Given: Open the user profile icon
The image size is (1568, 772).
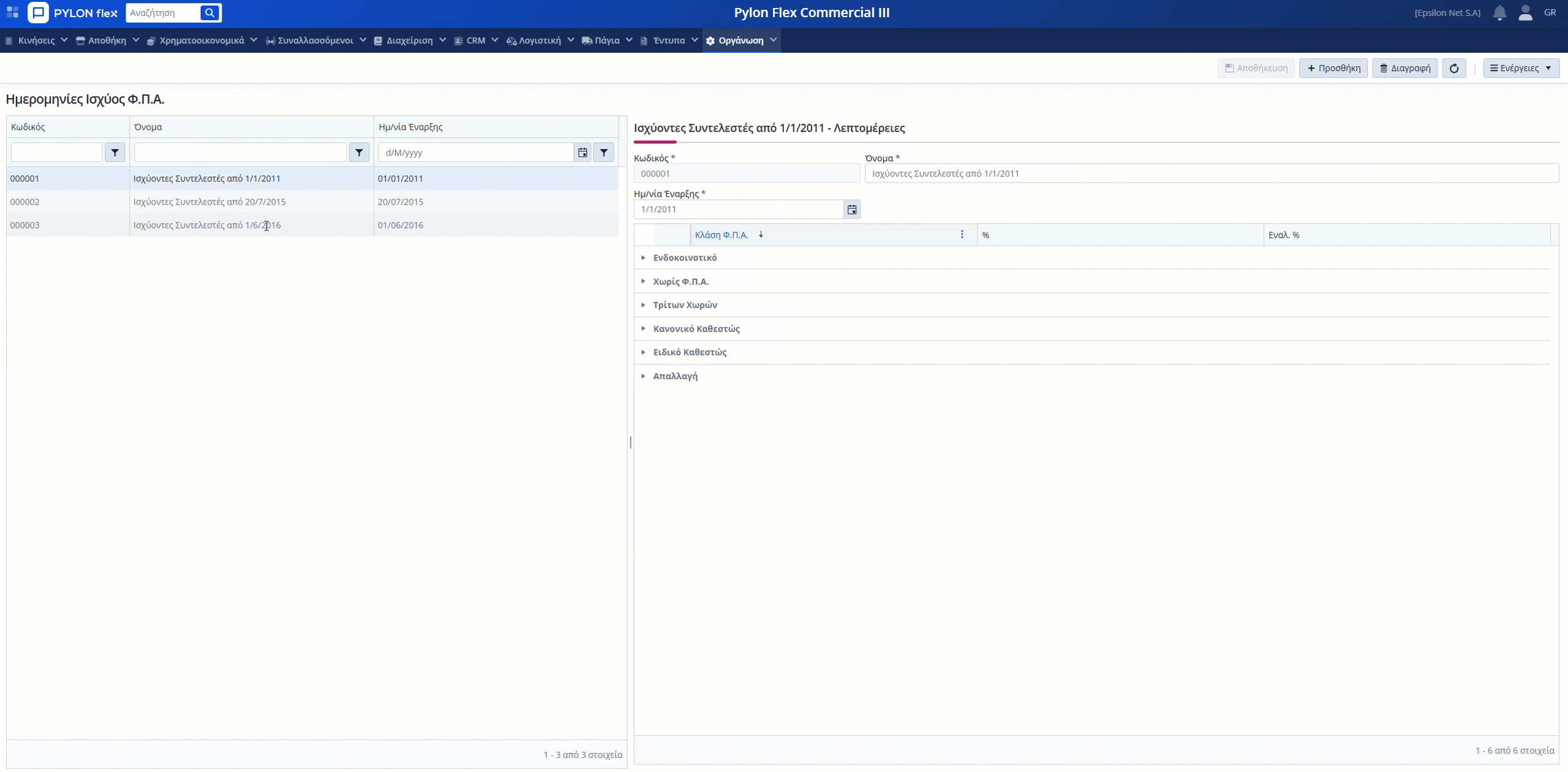Looking at the screenshot, I should coord(1525,13).
